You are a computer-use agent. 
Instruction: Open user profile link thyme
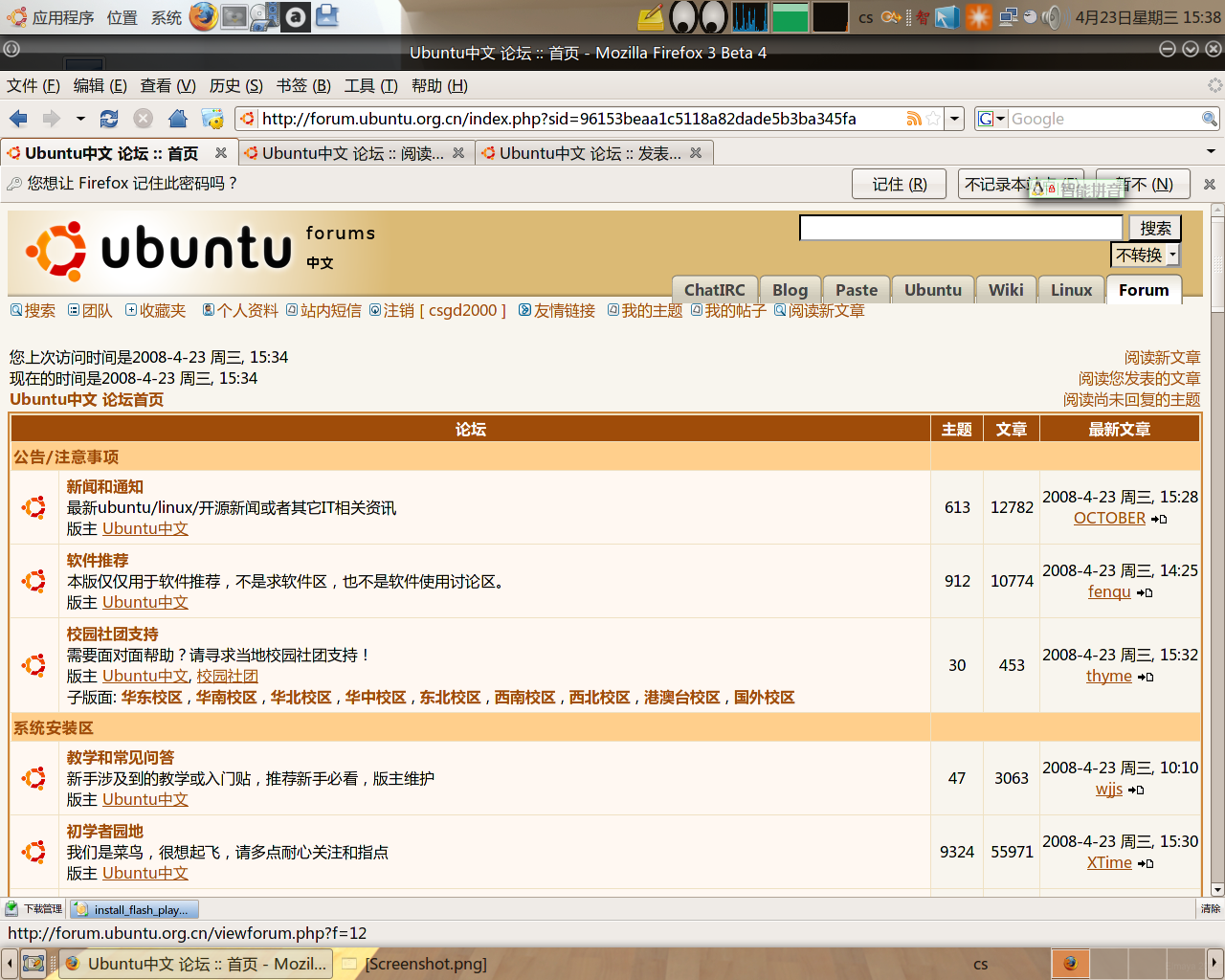coord(1109,676)
